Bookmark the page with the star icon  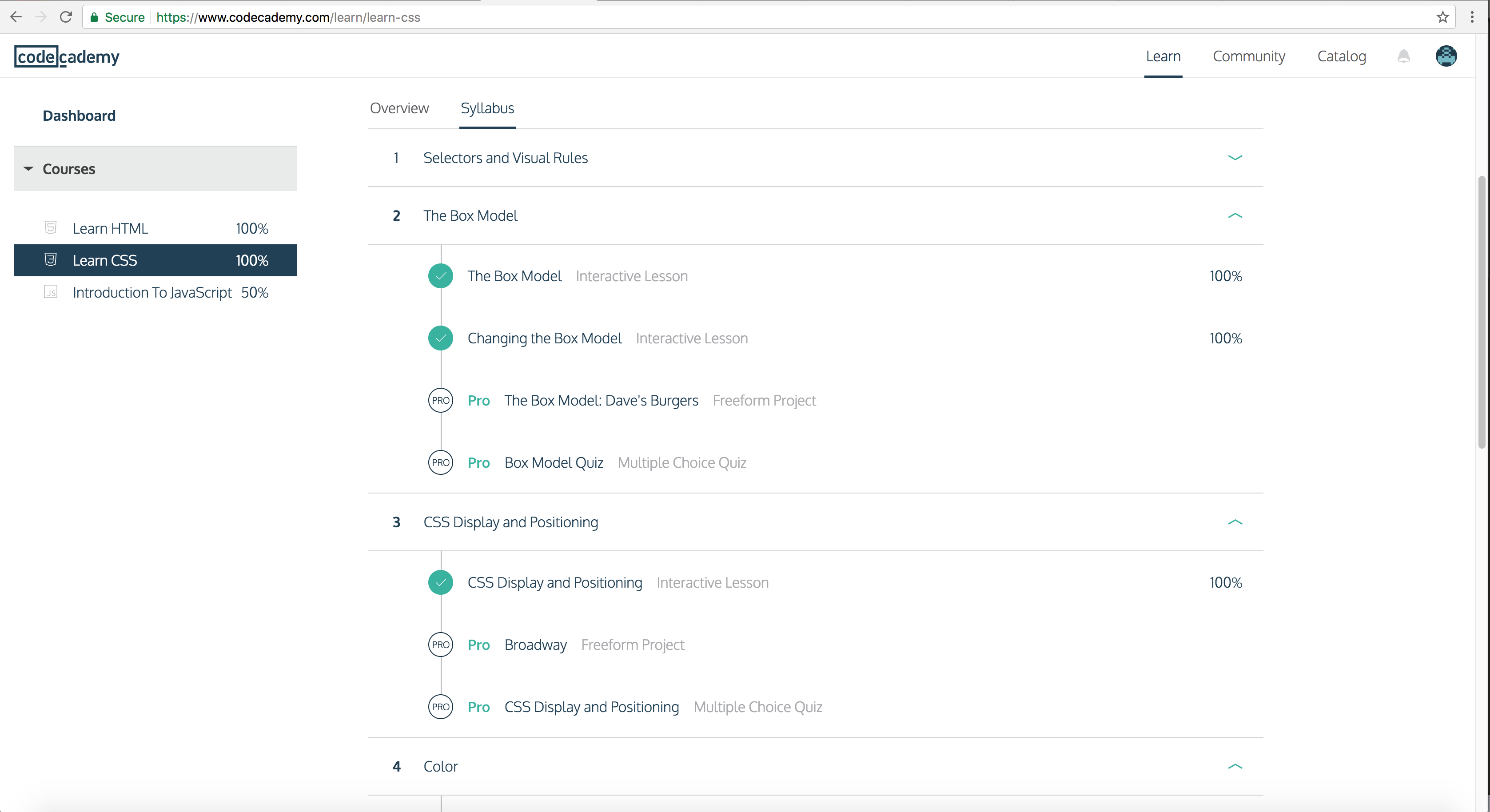click(1442, 17)
